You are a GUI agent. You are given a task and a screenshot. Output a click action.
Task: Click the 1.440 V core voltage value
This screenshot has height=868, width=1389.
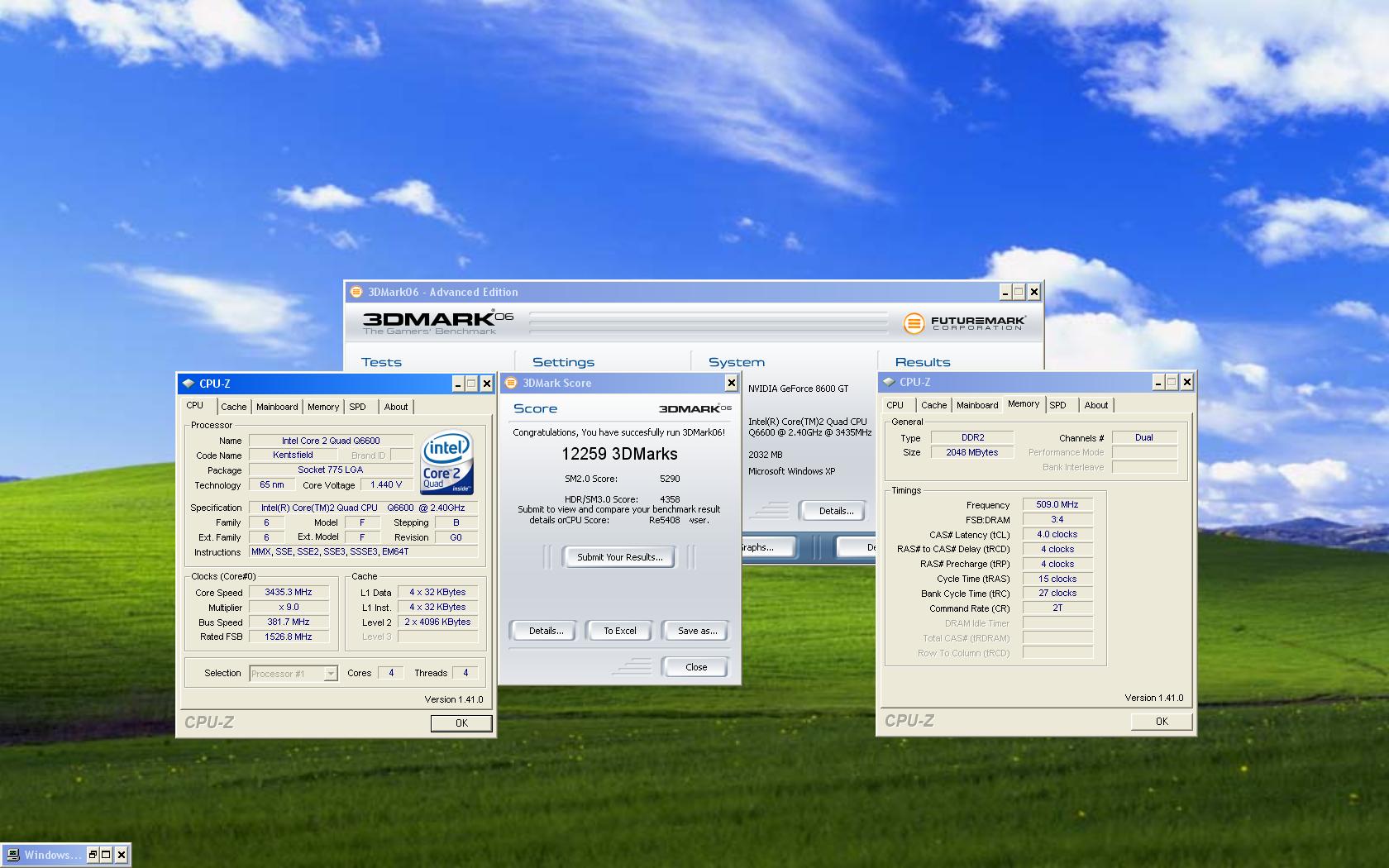pos(386,485)
